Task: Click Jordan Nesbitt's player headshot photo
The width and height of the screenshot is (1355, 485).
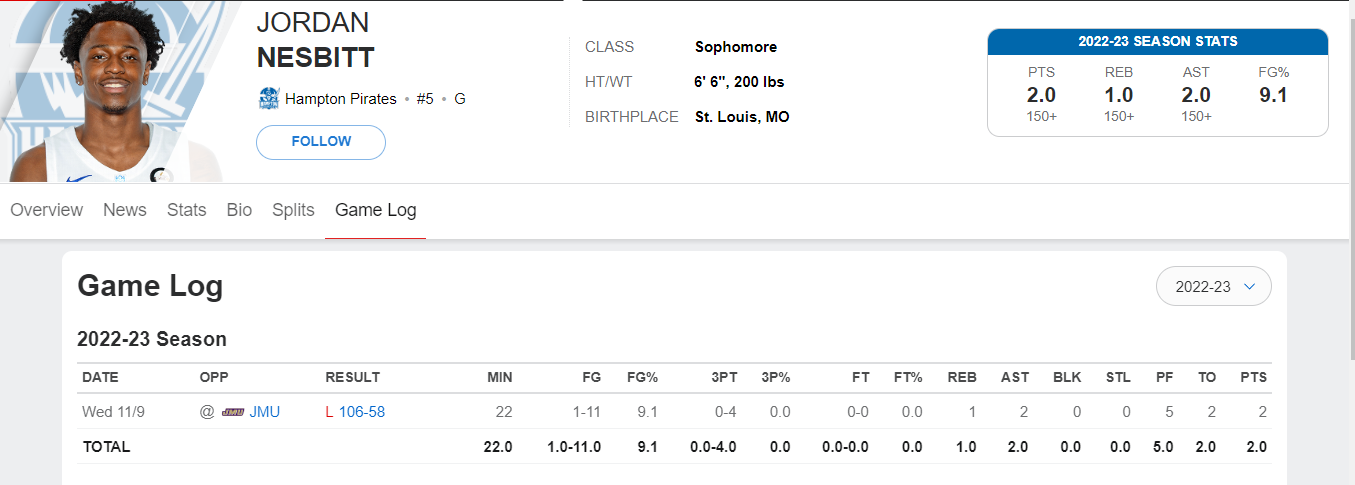Action: pos(110,93)
